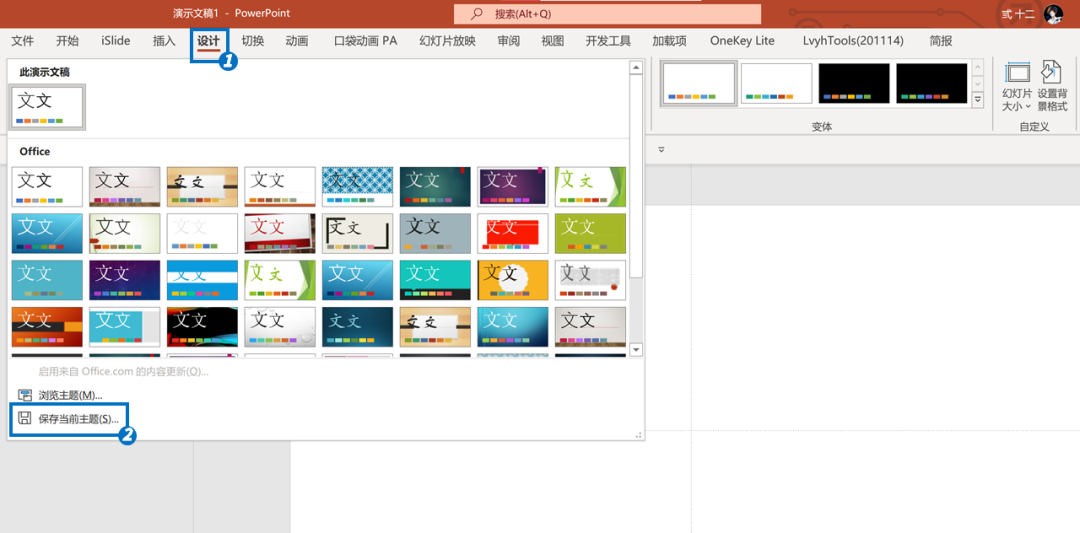Open the 开发工具 (Developer) tab
1080x533 pixels.
[x=608, y=41]
